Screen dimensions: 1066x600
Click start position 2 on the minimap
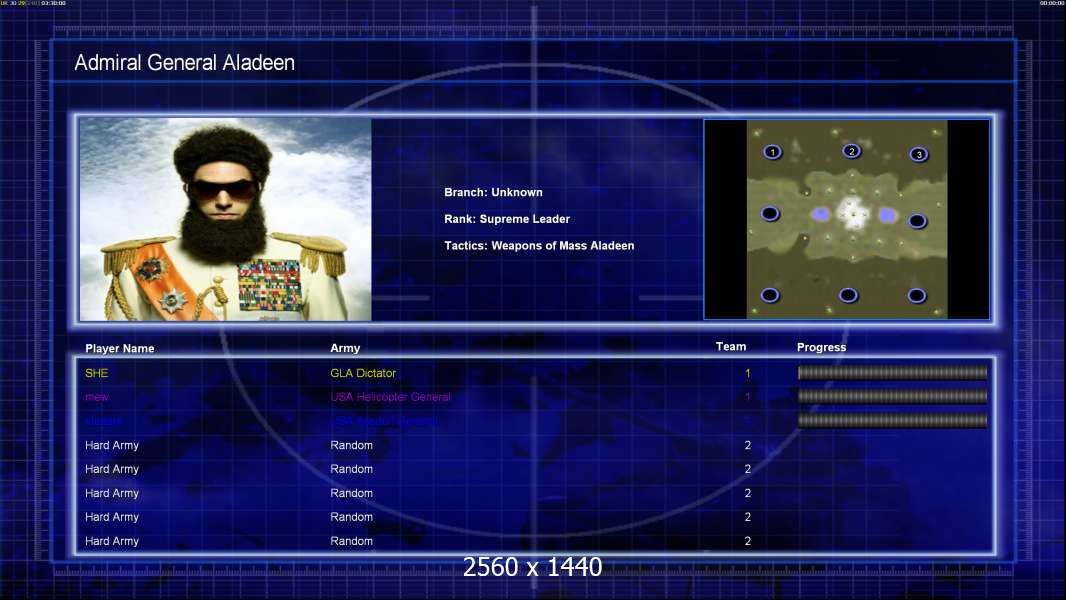click(x=851, y=151)
